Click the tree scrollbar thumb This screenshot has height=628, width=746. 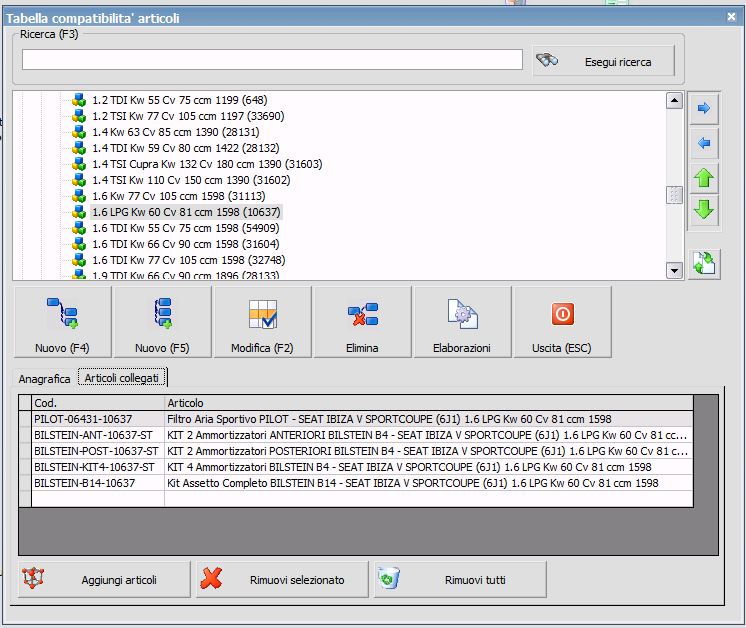pos(674,195)
